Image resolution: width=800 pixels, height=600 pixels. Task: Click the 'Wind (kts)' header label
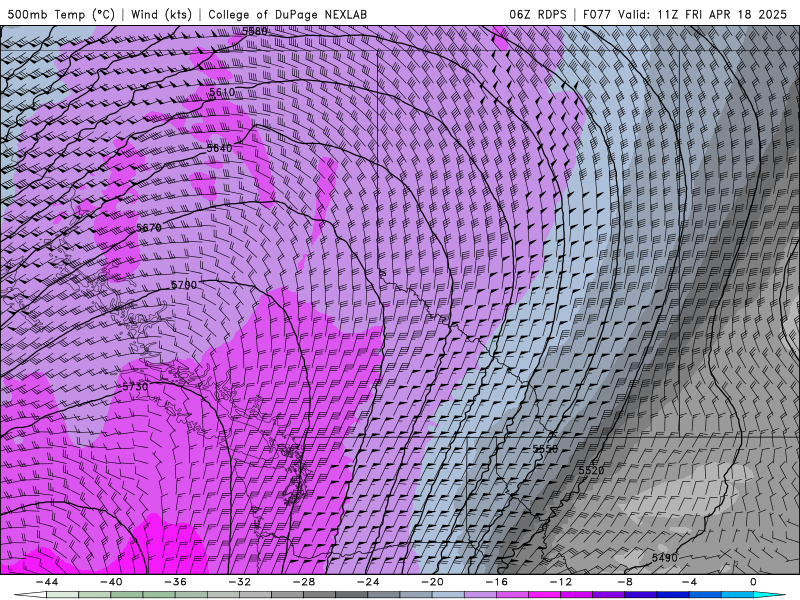[161, 14]
